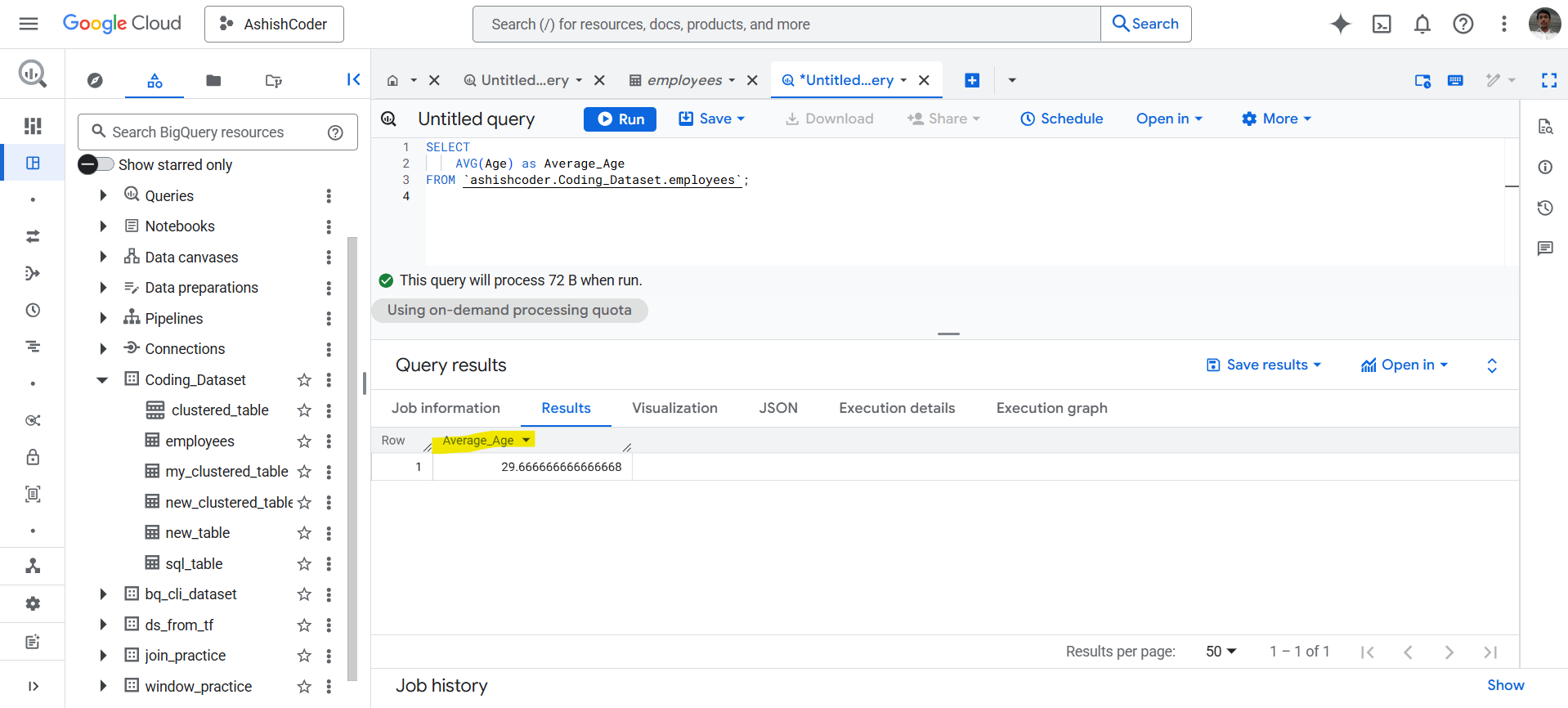1568x708 pixels.
Task: Click the Schedule button
Action: [1061, 119]
